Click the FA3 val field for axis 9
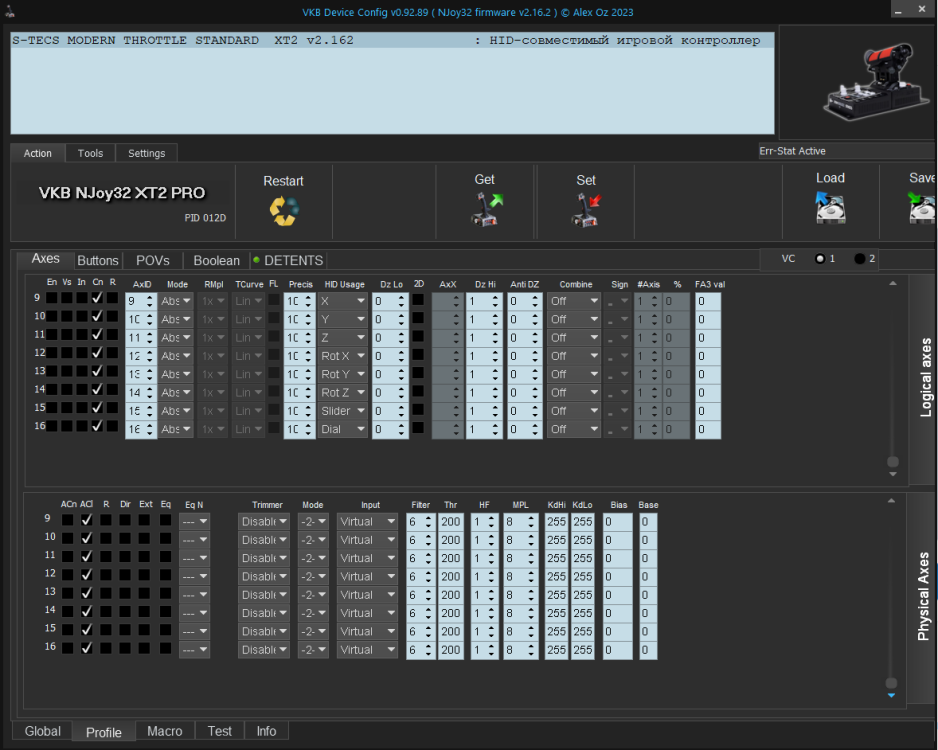Image resolution: width=938 pixels, height=750 pixels. tap(707, 300)
